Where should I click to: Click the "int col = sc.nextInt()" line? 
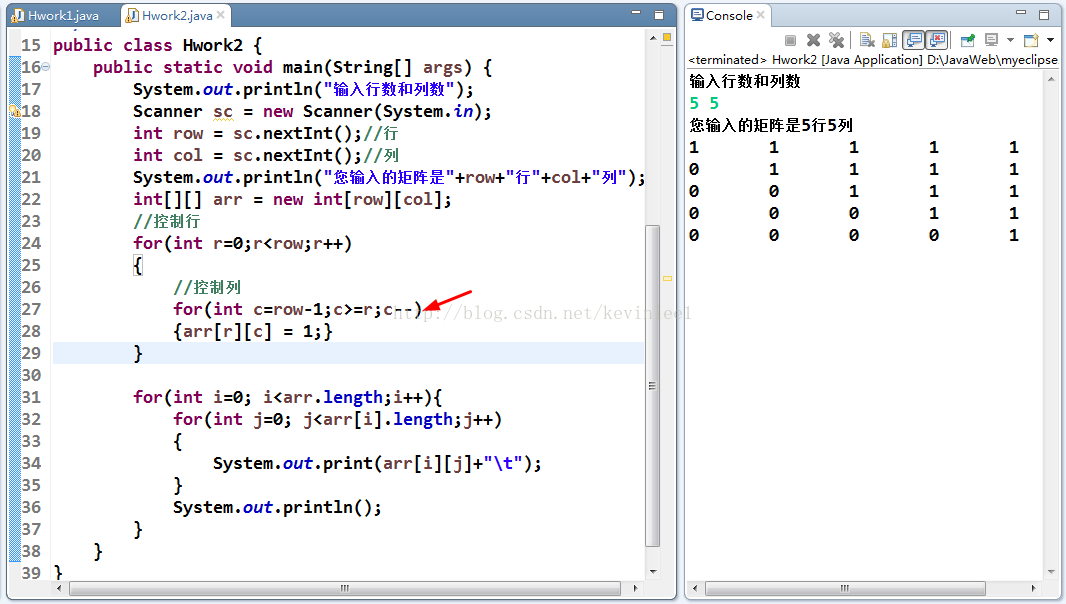point(266,155)
